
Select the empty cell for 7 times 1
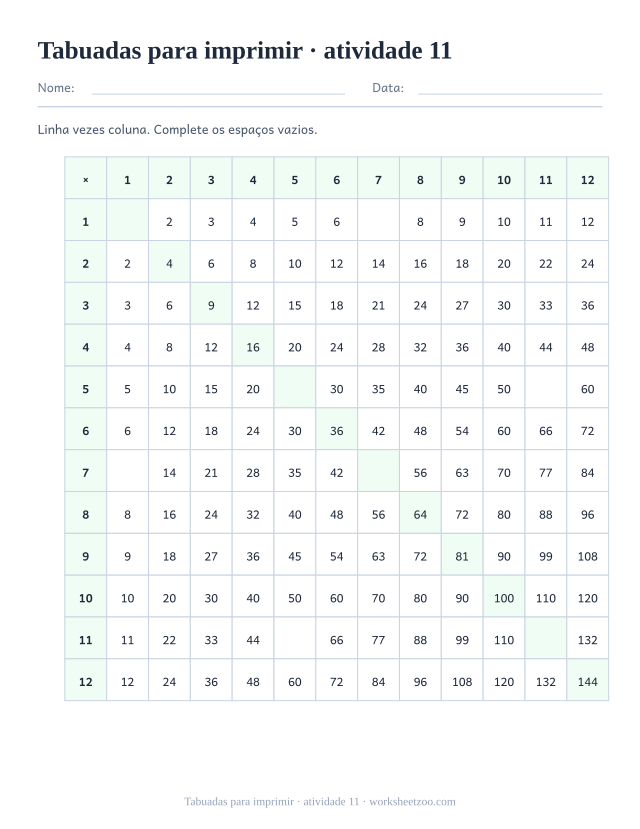127,471
